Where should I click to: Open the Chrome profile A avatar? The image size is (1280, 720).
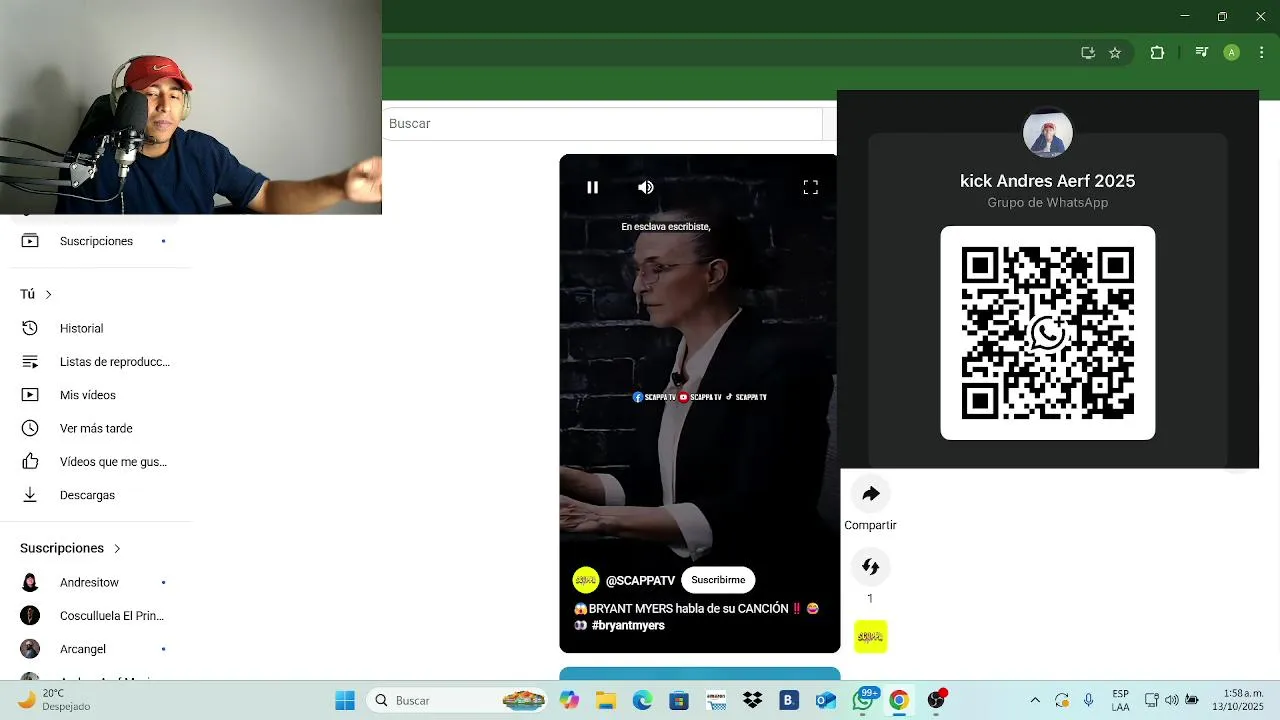1232,53
